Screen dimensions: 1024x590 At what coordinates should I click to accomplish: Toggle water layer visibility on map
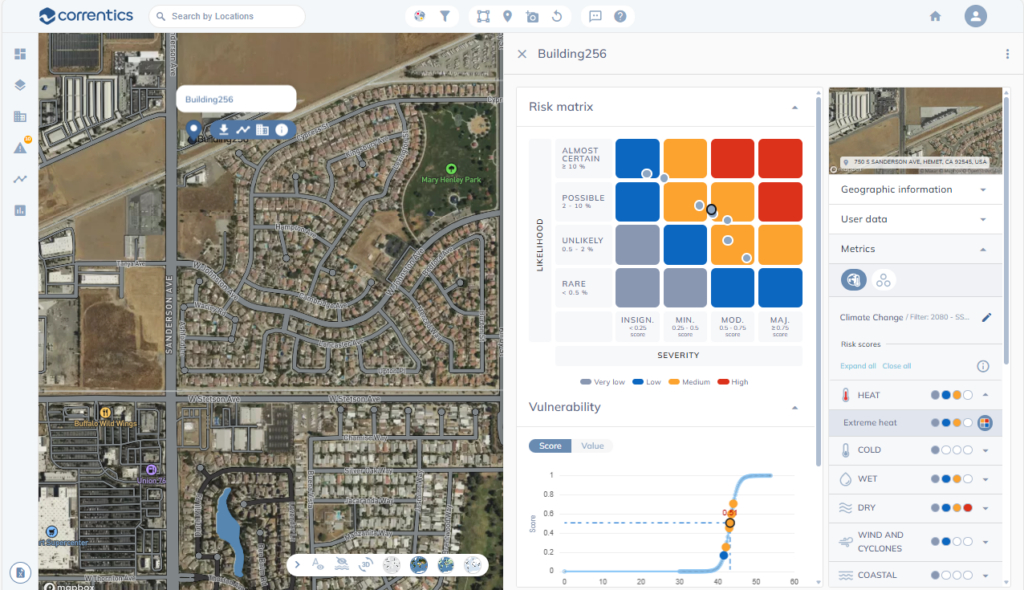pos(341,564)
